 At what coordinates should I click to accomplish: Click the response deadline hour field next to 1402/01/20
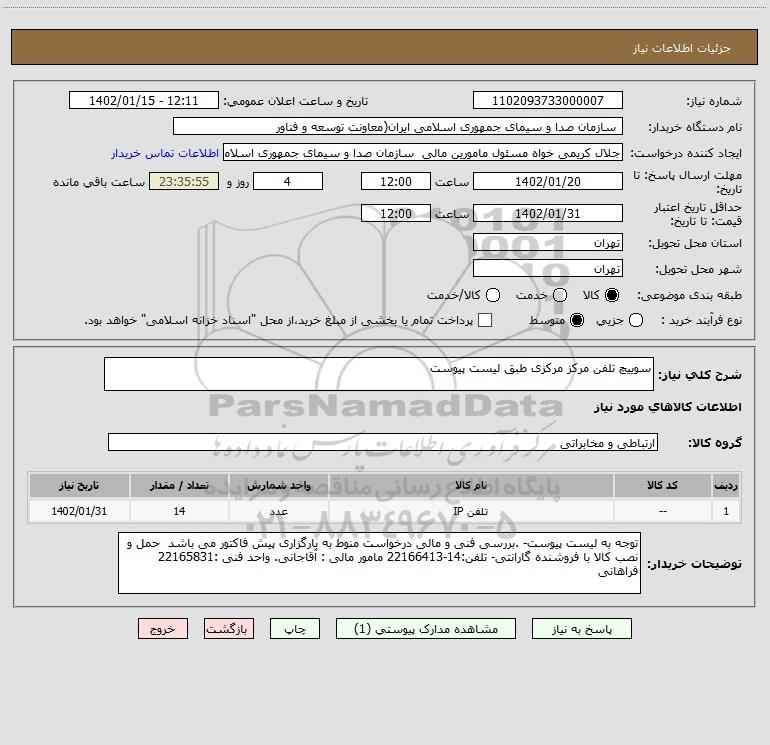(396, 181)
